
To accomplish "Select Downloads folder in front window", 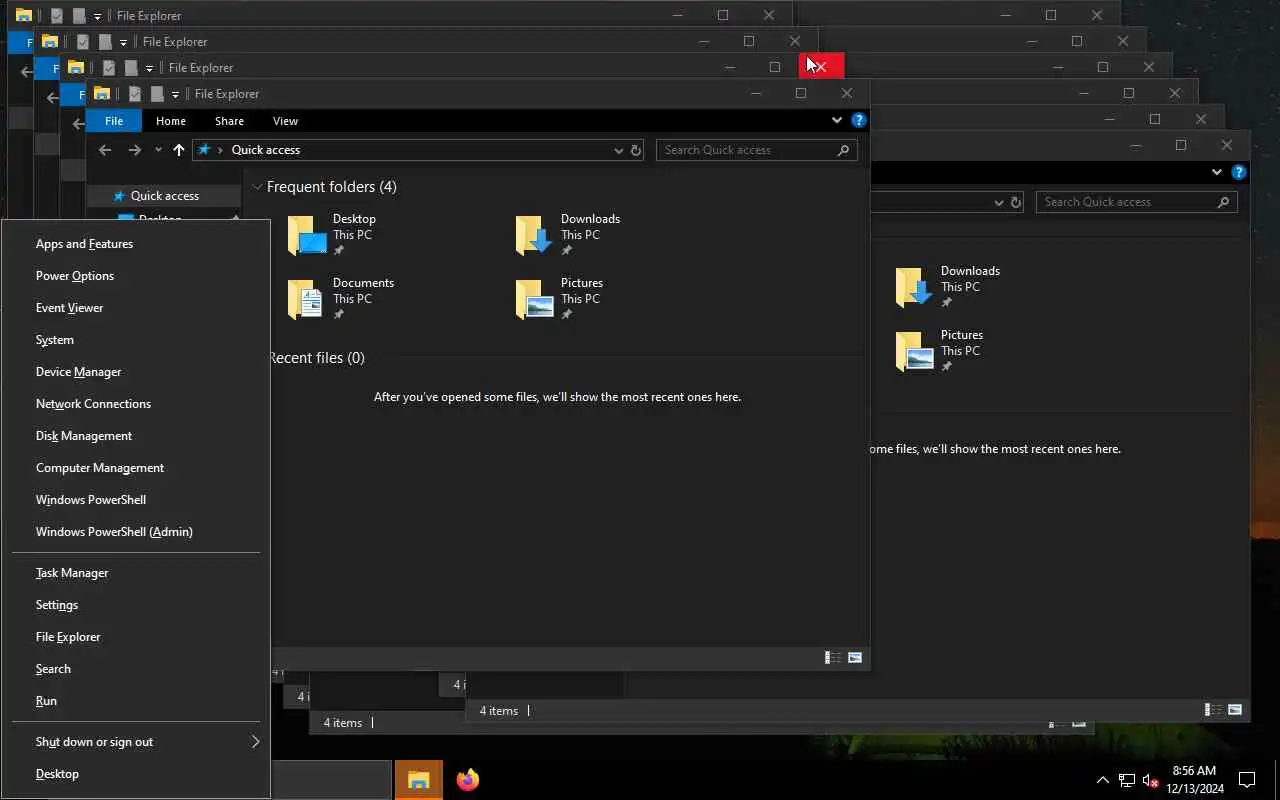I will click(x=568, y=235).
